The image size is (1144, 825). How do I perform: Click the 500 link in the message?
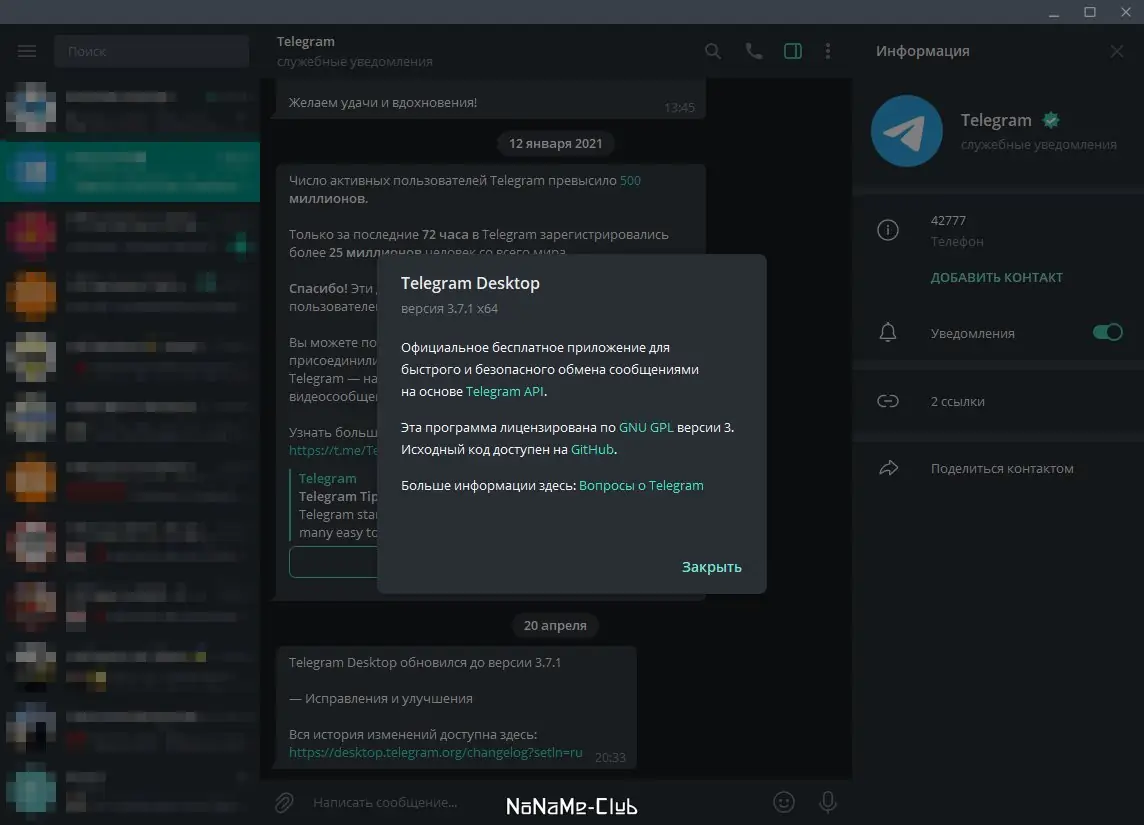[x=630, y=180]
